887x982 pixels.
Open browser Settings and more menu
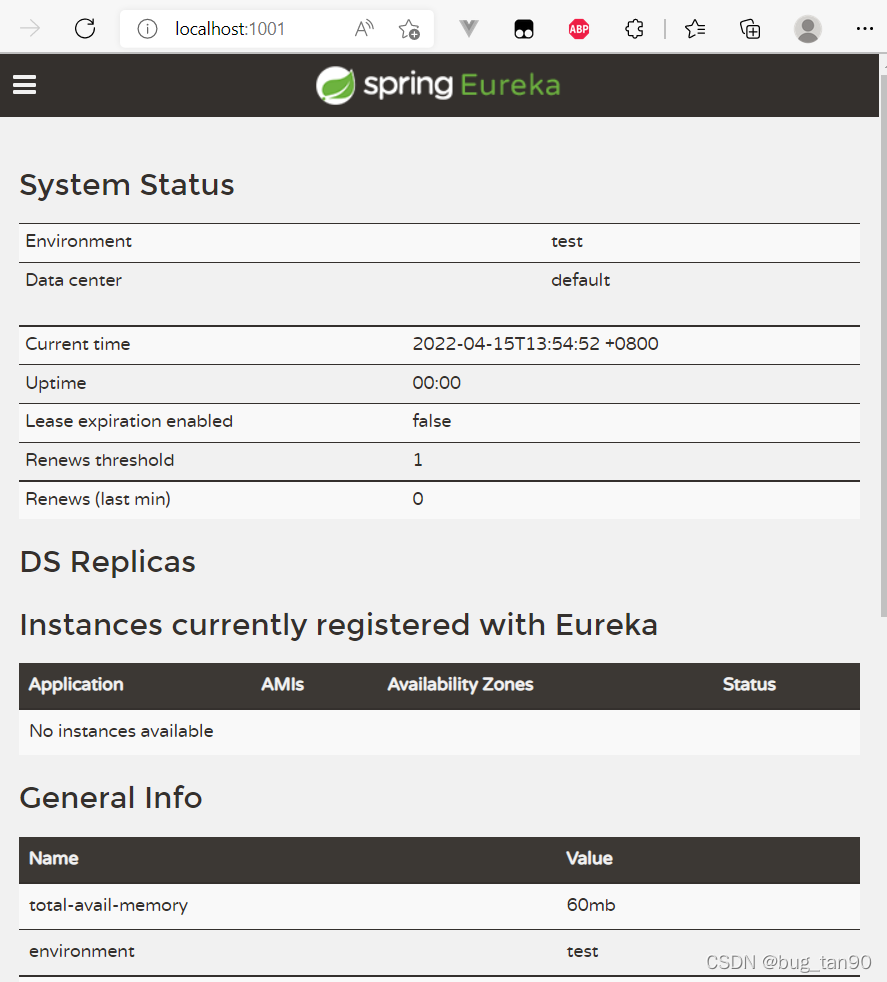pyautogui.click(x=864, y=29)
